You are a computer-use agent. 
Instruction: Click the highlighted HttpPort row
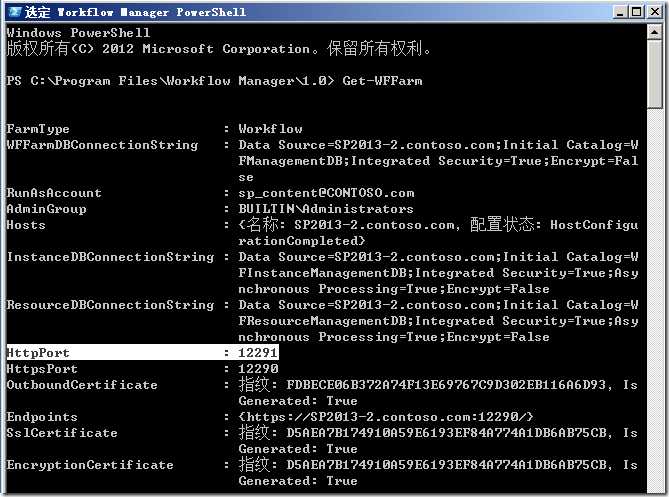pos(142,353)
